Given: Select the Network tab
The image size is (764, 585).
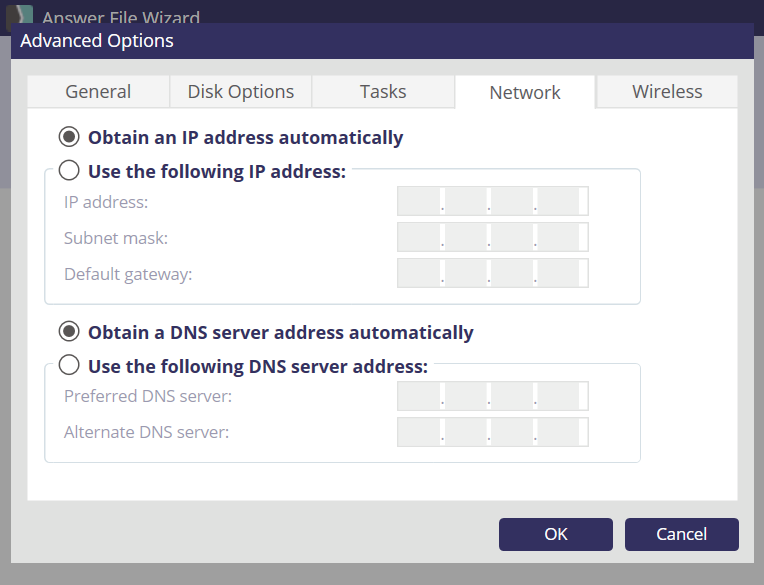Looking at the screenshot, I should coord(525,93).
